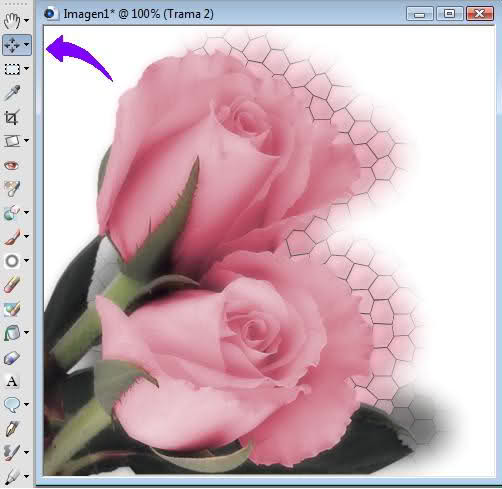Choose the Clone Brush tool
The image size is (502, 489).
coord(11,212)
